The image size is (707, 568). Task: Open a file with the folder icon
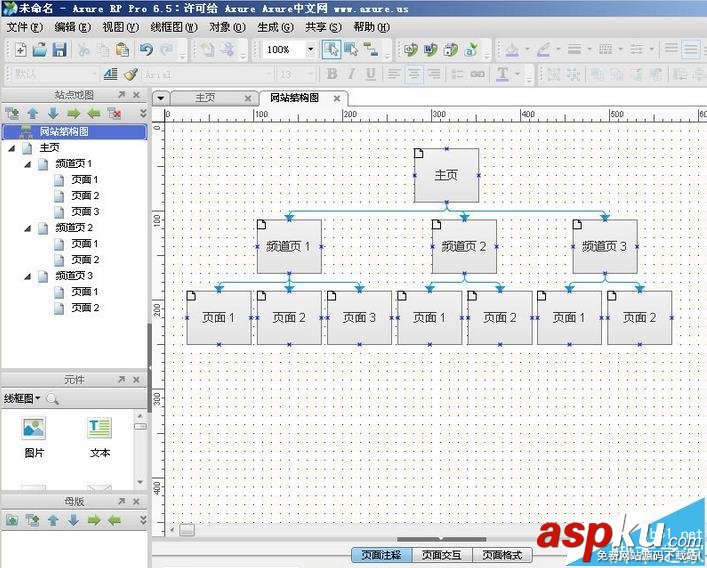pyautogui.click(x=40, y=49)
